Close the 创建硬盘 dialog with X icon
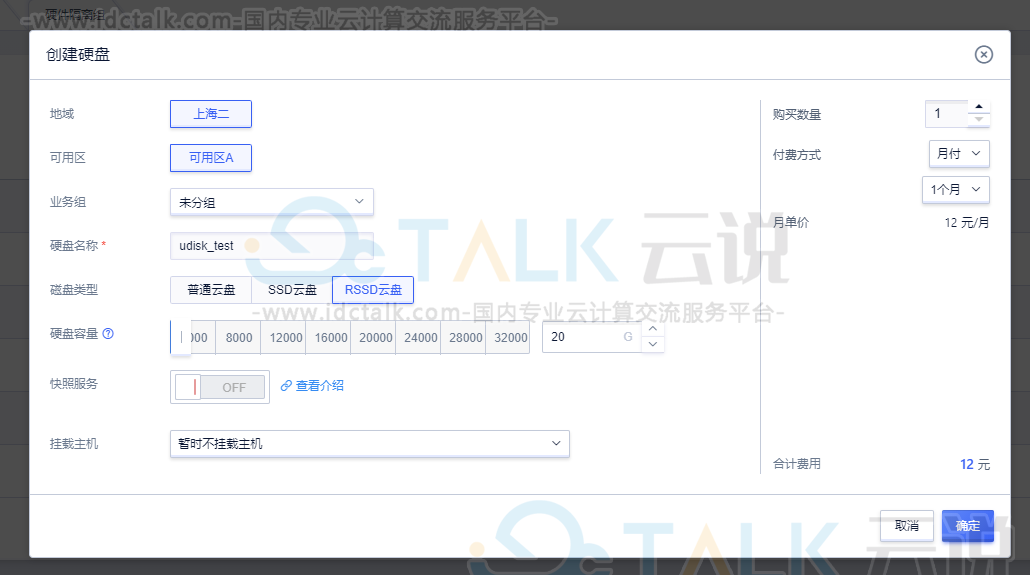Screen dimensions: 1030x575 click(x=983, y=55)
